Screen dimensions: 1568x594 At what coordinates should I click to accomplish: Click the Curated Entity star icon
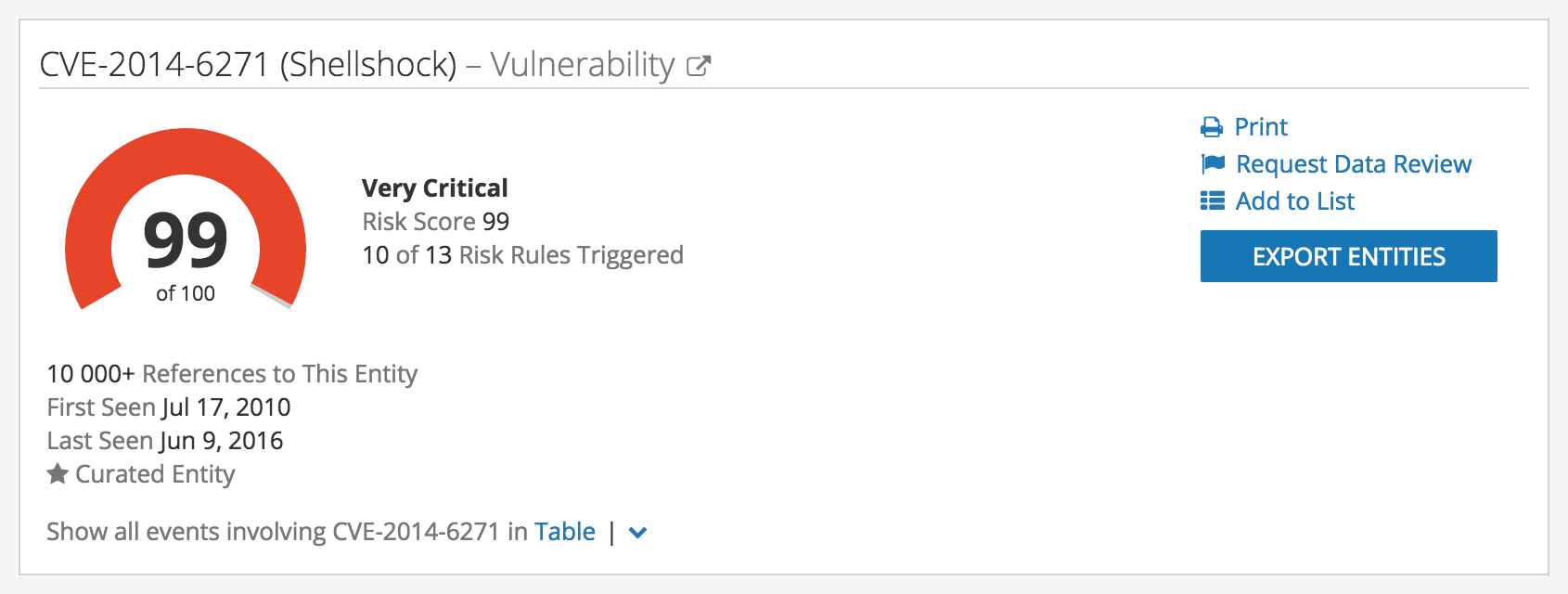pos(58,474)
